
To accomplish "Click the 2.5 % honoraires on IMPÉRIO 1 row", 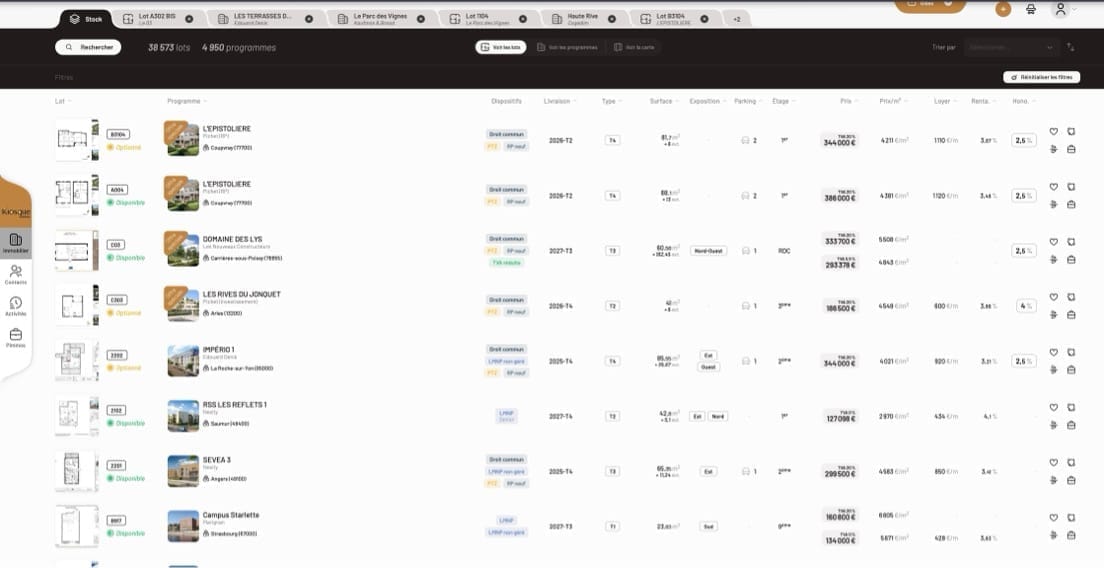I will pyautogui.click(x=1024, y=361).
